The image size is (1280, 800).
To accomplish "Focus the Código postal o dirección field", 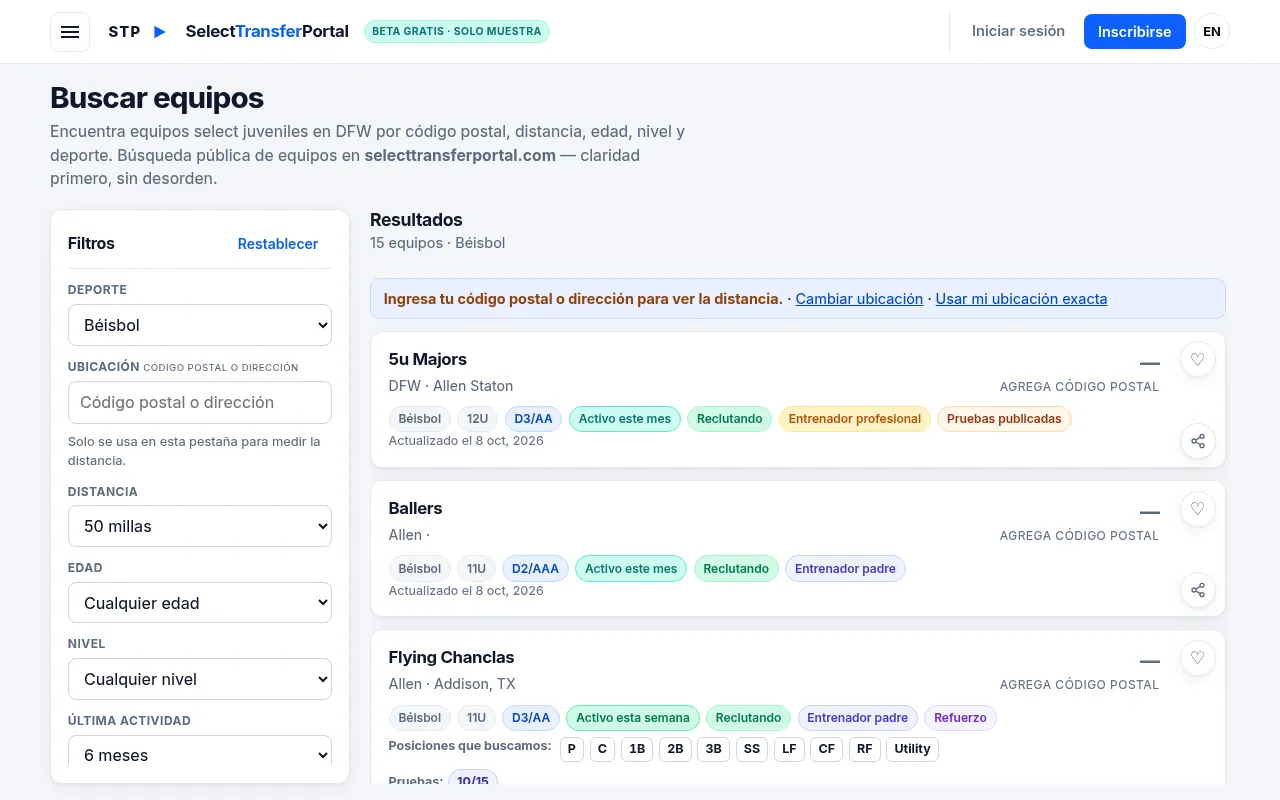I will 200,402.
